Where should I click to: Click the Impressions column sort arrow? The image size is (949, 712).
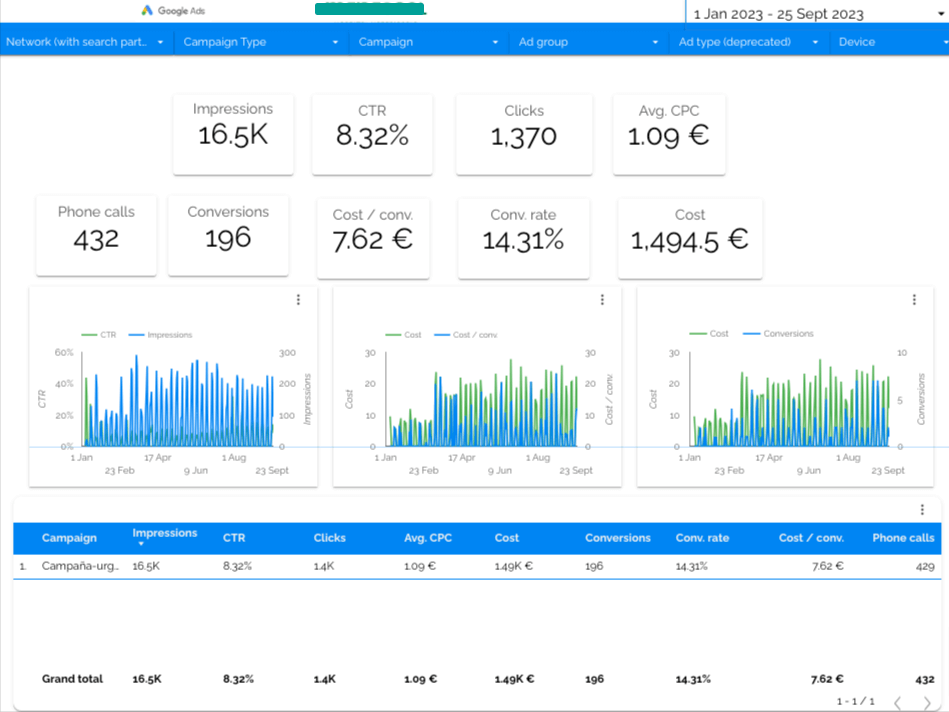[141, 544]
